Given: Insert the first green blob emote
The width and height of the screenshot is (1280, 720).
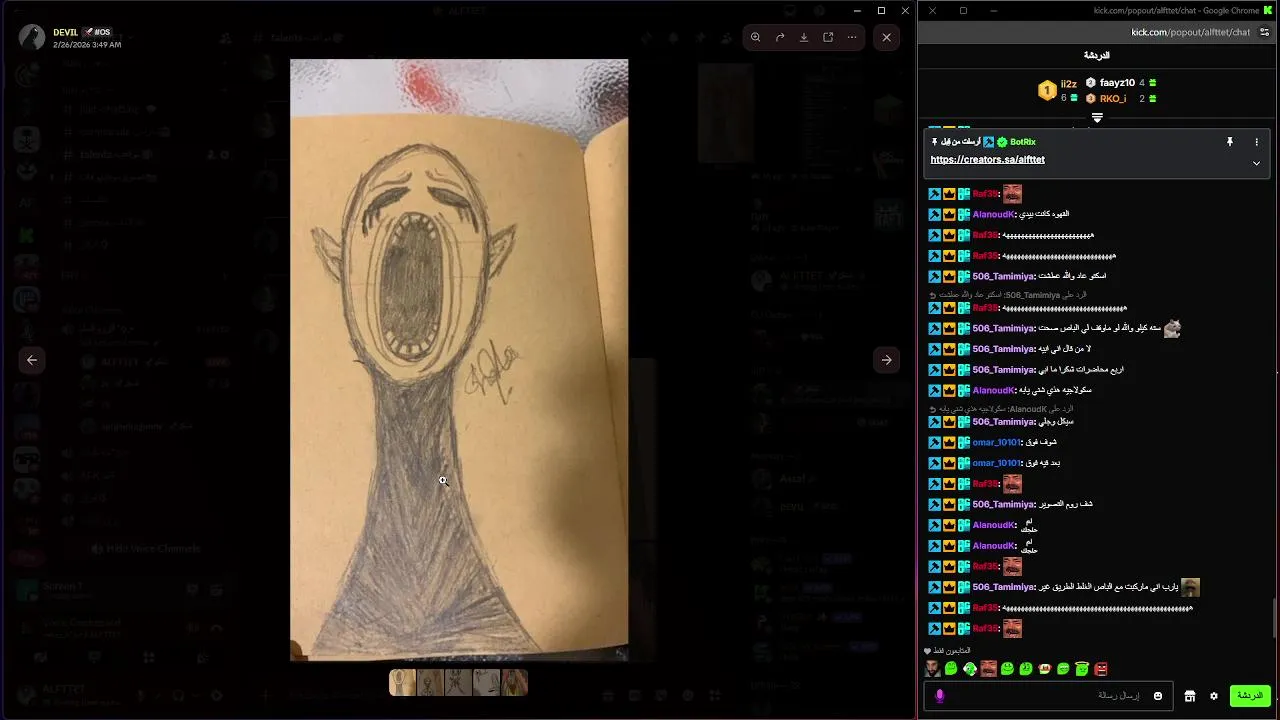Looking at the screenshot, I should tap(951, 669).
